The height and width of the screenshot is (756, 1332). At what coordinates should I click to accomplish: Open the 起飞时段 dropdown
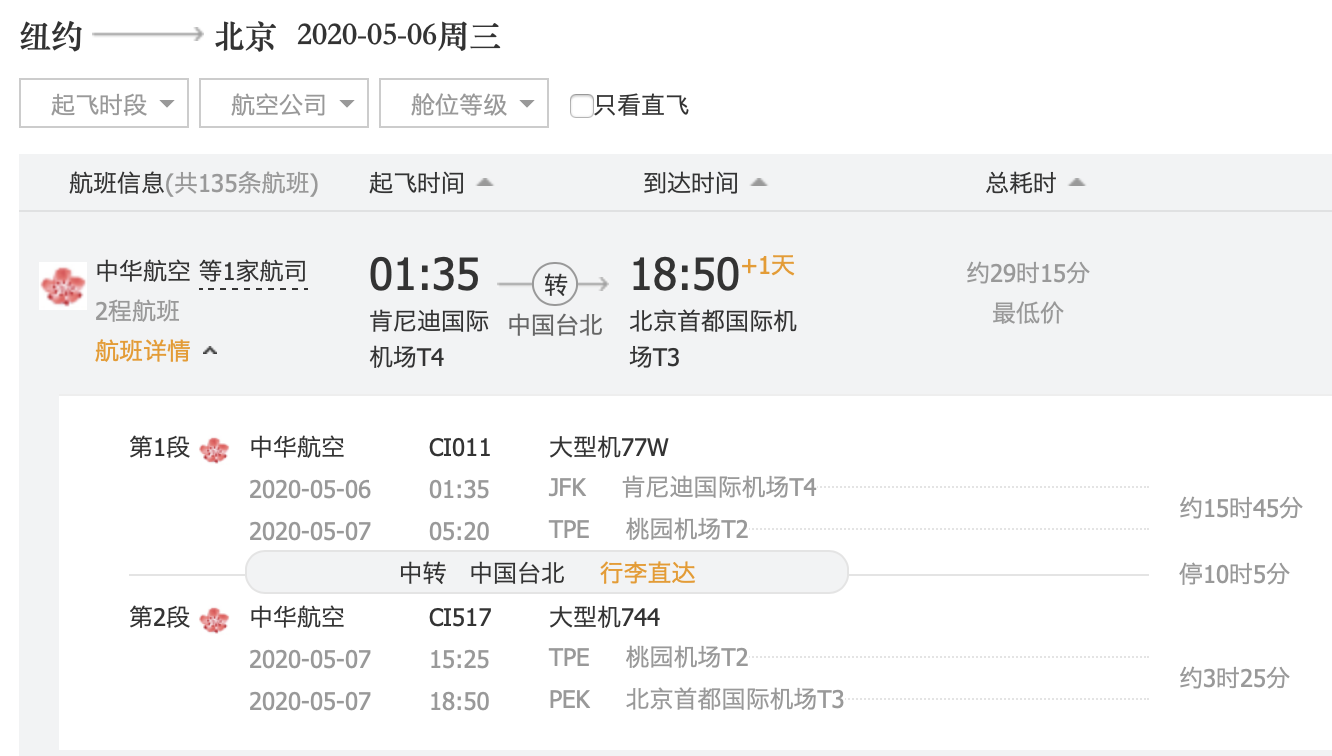click(x=104, y=104)
